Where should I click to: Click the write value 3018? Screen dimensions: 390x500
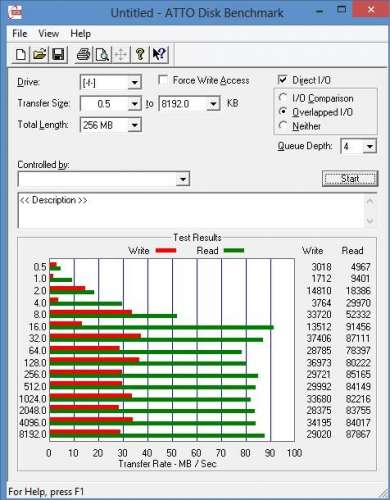point(321,267)
